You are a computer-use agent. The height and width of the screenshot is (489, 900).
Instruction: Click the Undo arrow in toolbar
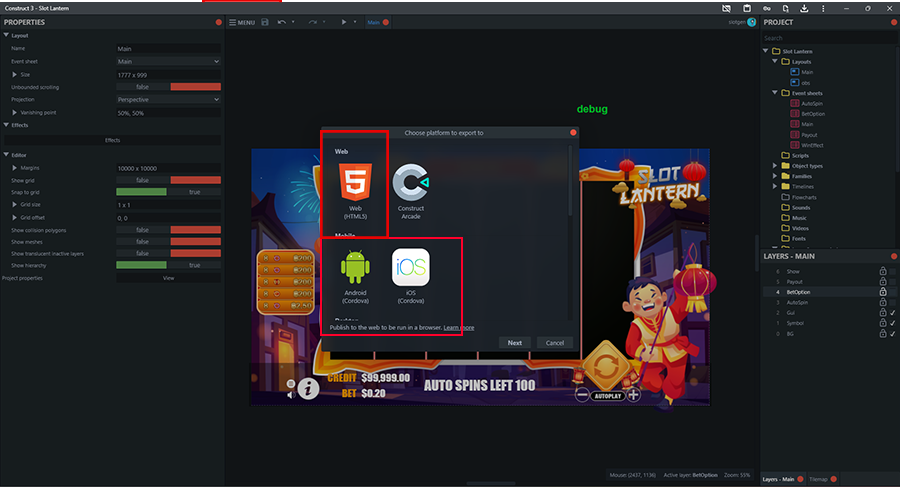coord(281,22)
